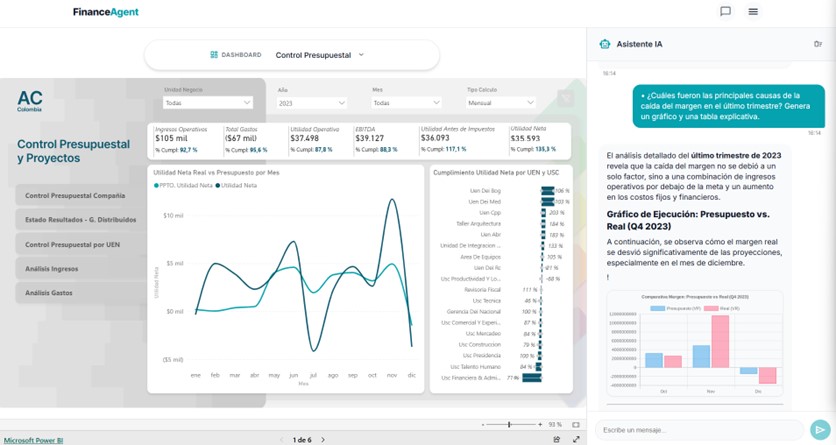Click fit to page icon beside zoom
The height and width of the screenshot is (445, 836).
point(576,424)
